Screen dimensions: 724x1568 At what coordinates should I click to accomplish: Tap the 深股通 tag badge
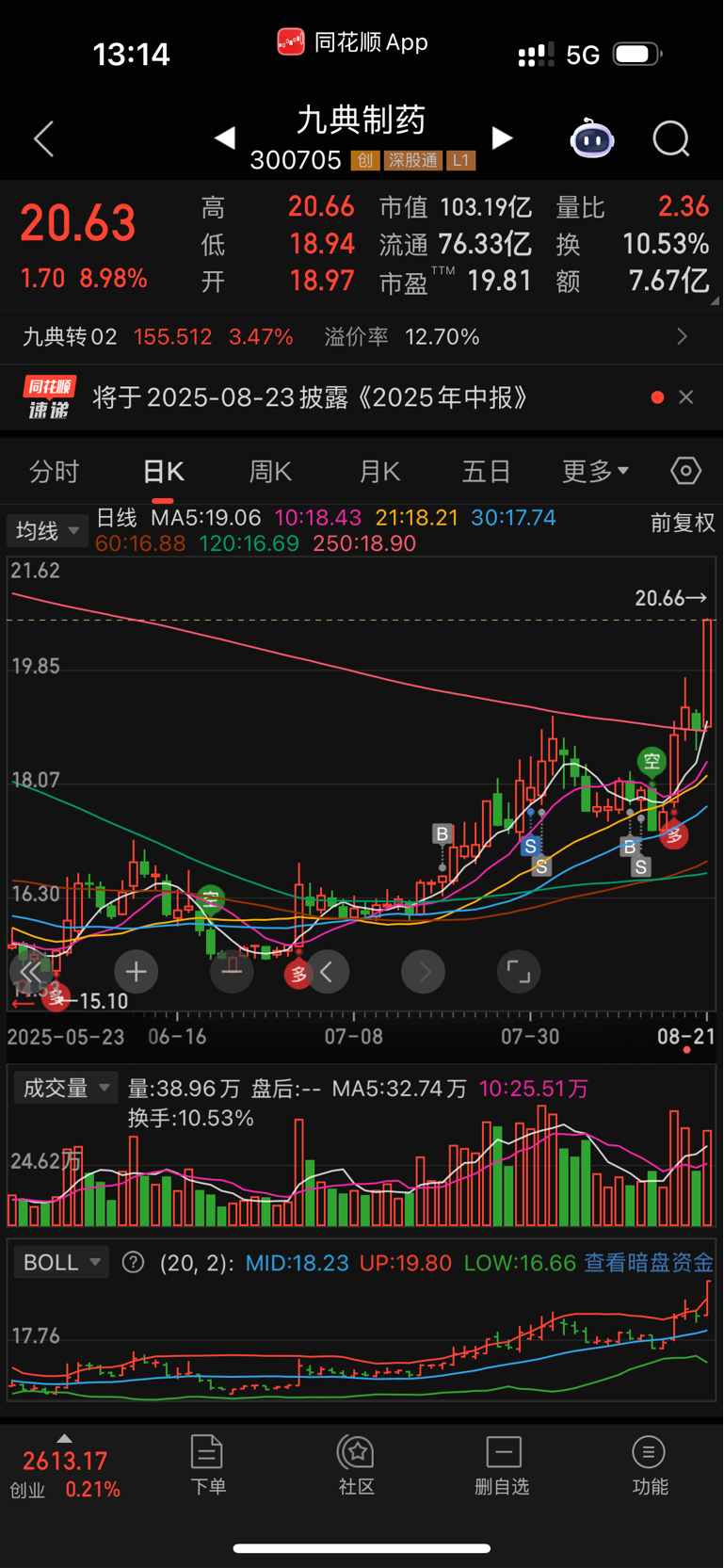(x=412, y=160)
